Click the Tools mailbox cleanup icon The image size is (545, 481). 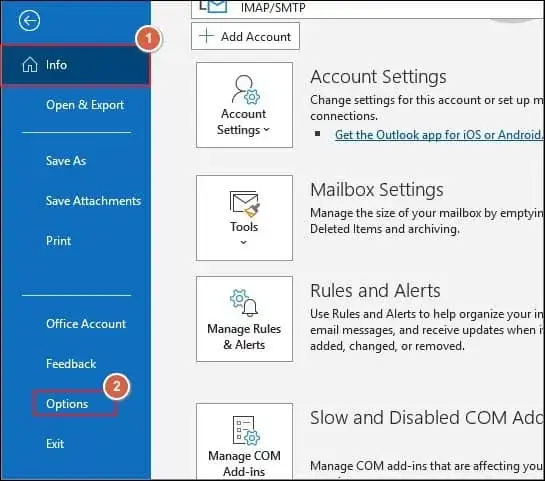pyautogui.click(x=244, y=204)
